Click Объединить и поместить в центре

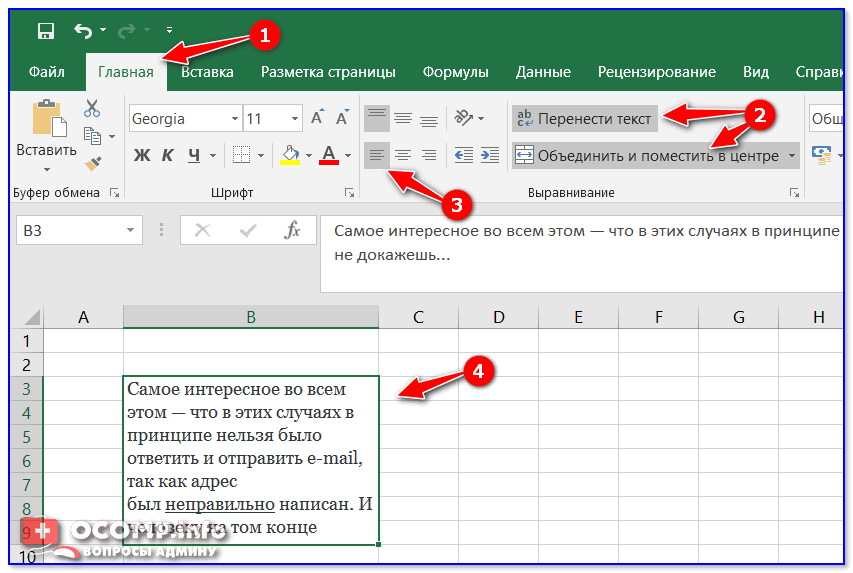[647, 156]
